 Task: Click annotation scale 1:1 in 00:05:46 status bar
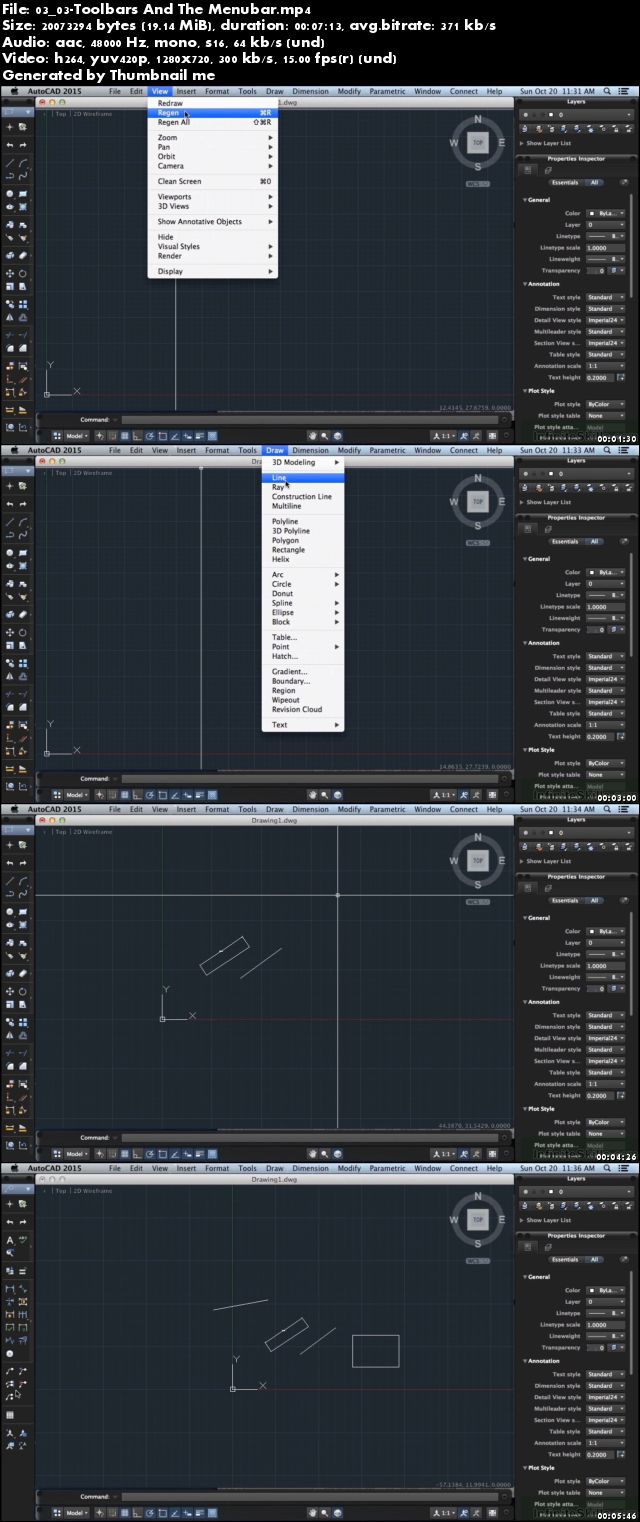(x=443, y=1513)
